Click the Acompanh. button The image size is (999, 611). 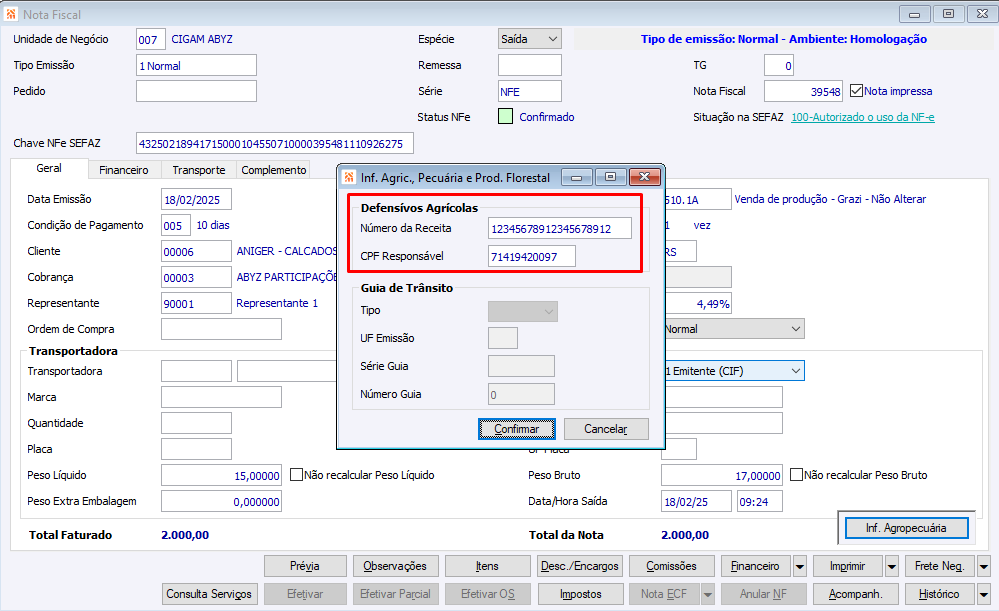click(856, 594)
